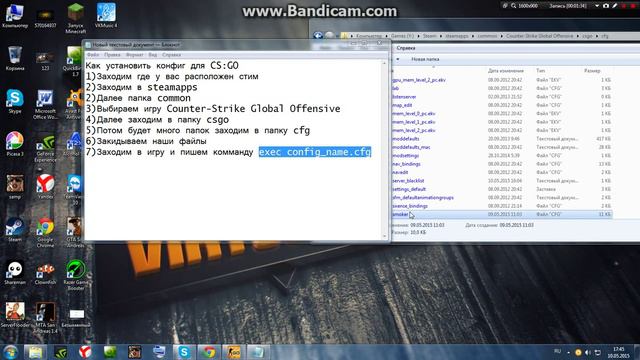This screenshot has width=640, height=360.
Task: Open Notepad Файл menu
Action: click(93, 55)
